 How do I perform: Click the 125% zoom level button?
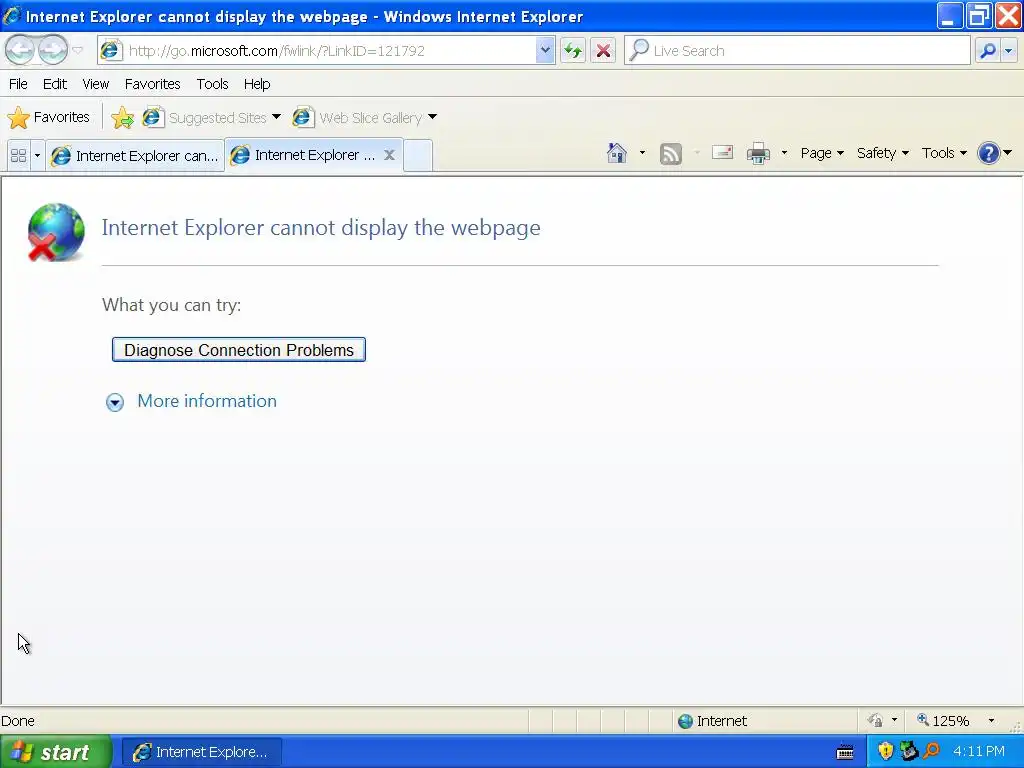pyautogui.click(x=943, y=721)
